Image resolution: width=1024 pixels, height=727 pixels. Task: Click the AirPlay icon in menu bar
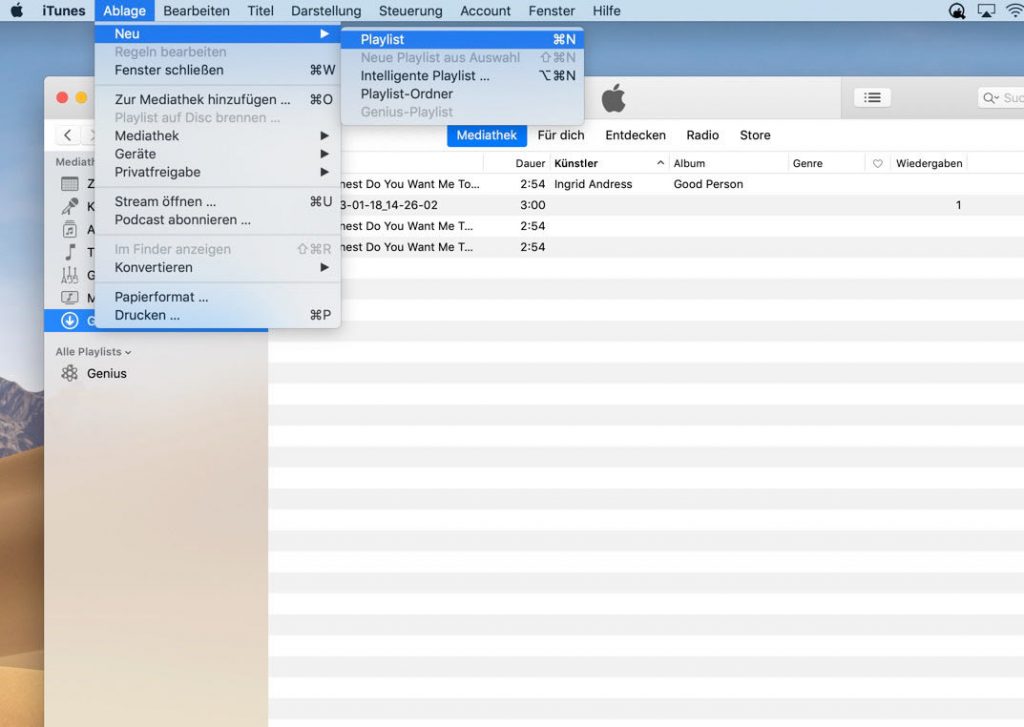click(985, 10)
